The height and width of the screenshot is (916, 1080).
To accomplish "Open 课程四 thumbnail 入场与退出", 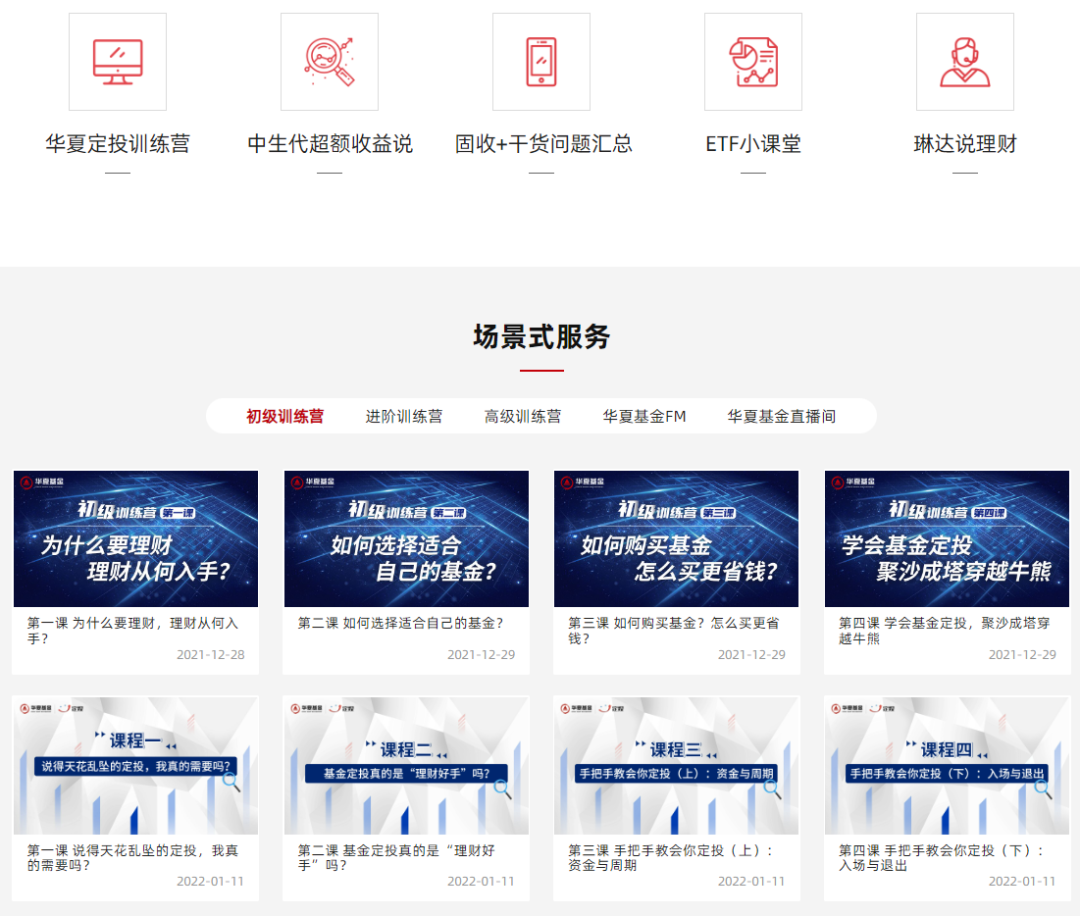I will pyautogui.click(x=947, y=765).
